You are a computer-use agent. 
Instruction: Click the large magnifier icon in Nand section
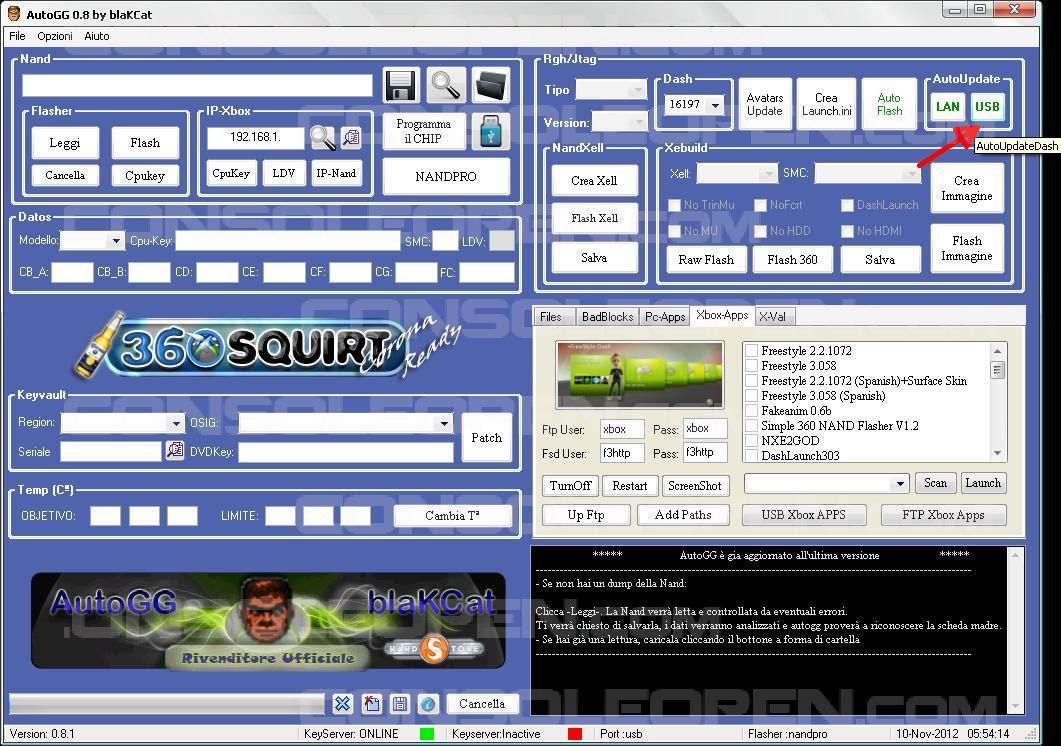445,86
